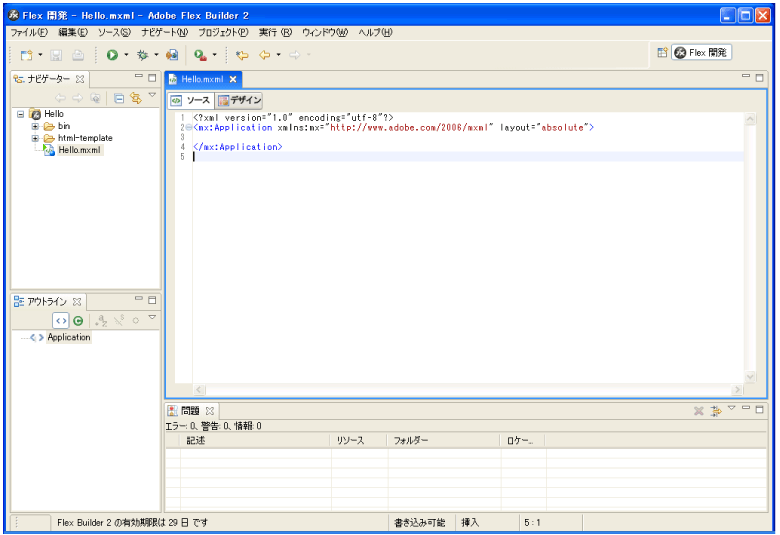
Task: Open the 実行(R) menu
Action: point(275,32)
